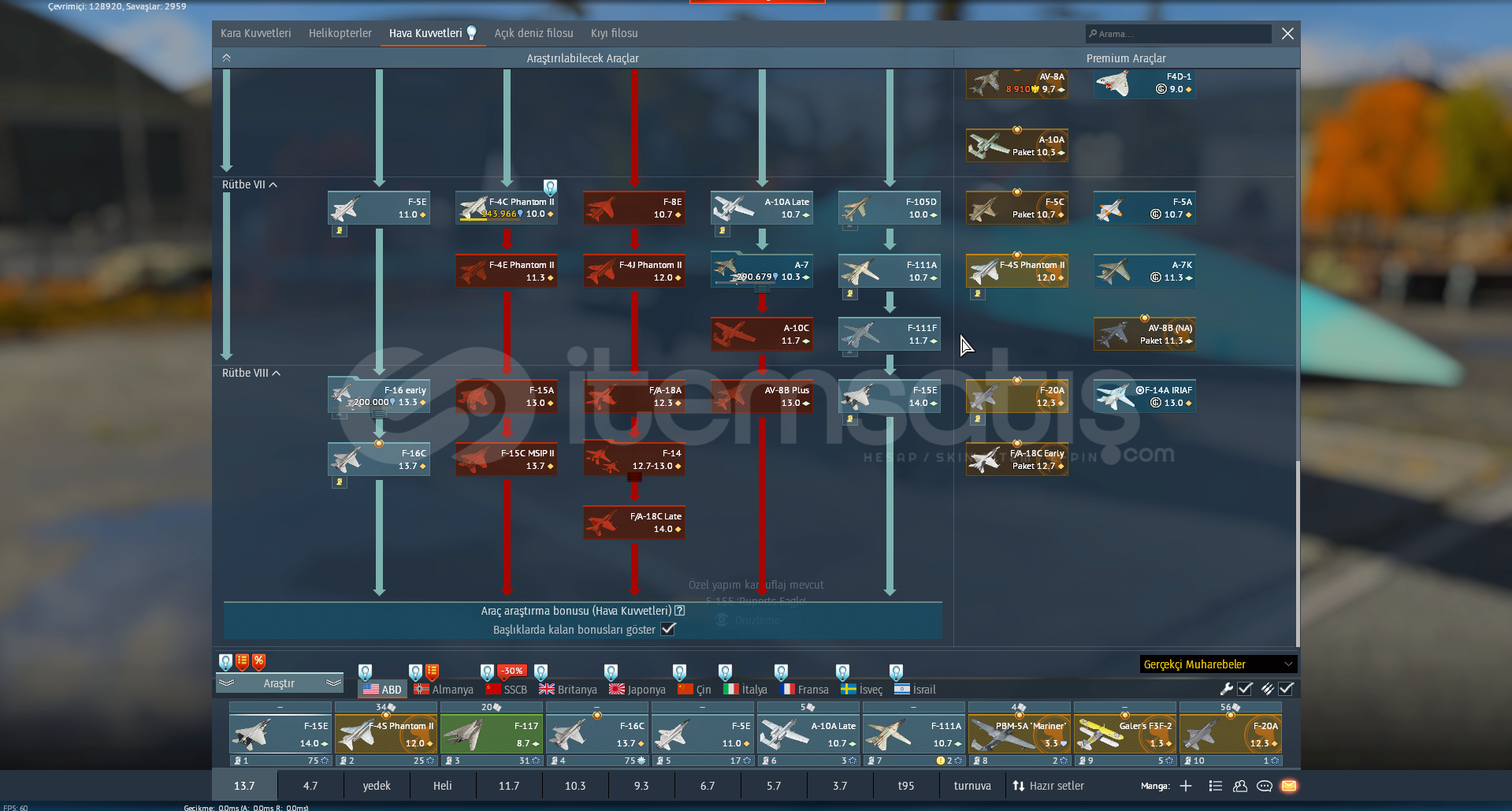
Task: Select the F-105D aircraft card
Action: pyautogui.click(x=890, y=208)
